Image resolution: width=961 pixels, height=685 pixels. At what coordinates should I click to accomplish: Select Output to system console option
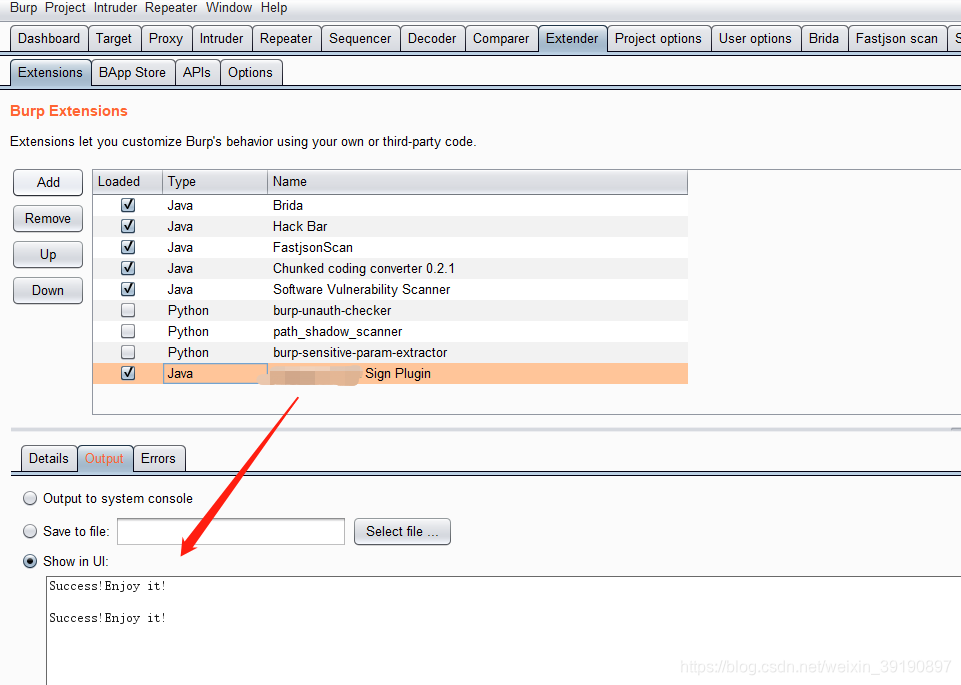point(30,498)
